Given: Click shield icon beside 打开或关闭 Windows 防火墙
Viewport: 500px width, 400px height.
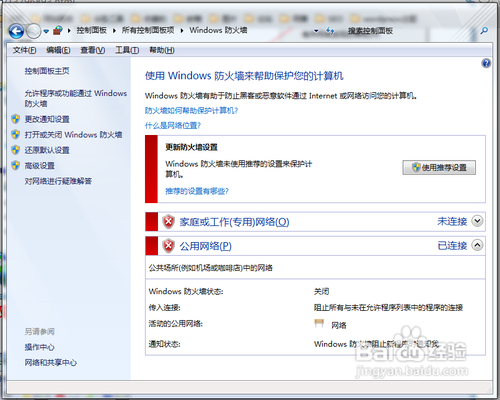Looking at the screenshot, I should 15,134.
